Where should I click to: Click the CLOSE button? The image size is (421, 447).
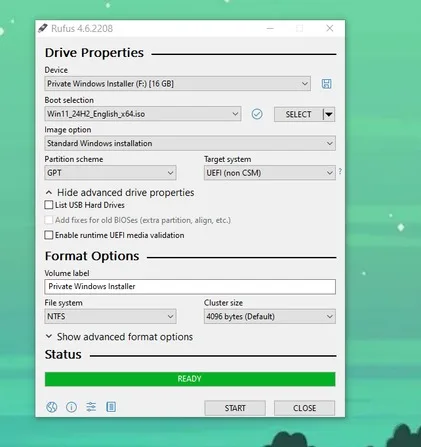(x=304, y=408)
